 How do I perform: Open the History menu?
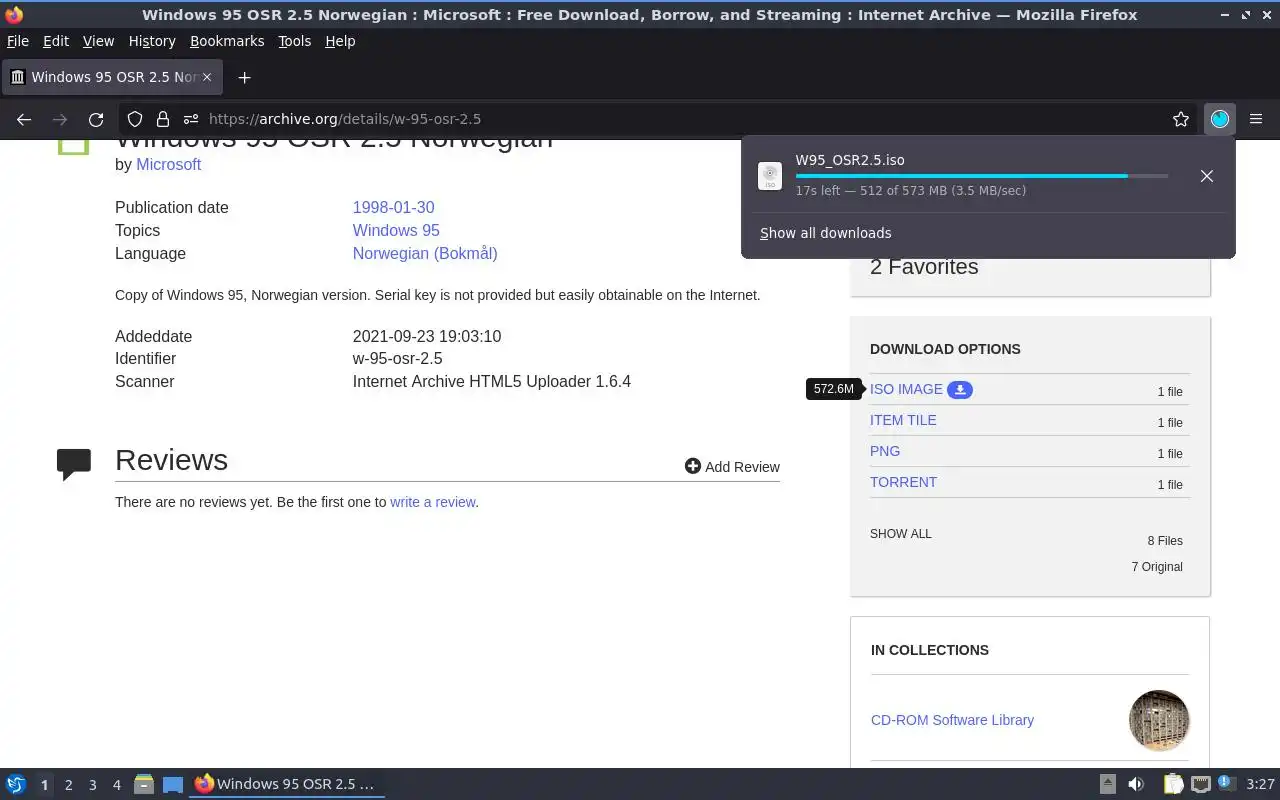point(152,41)
